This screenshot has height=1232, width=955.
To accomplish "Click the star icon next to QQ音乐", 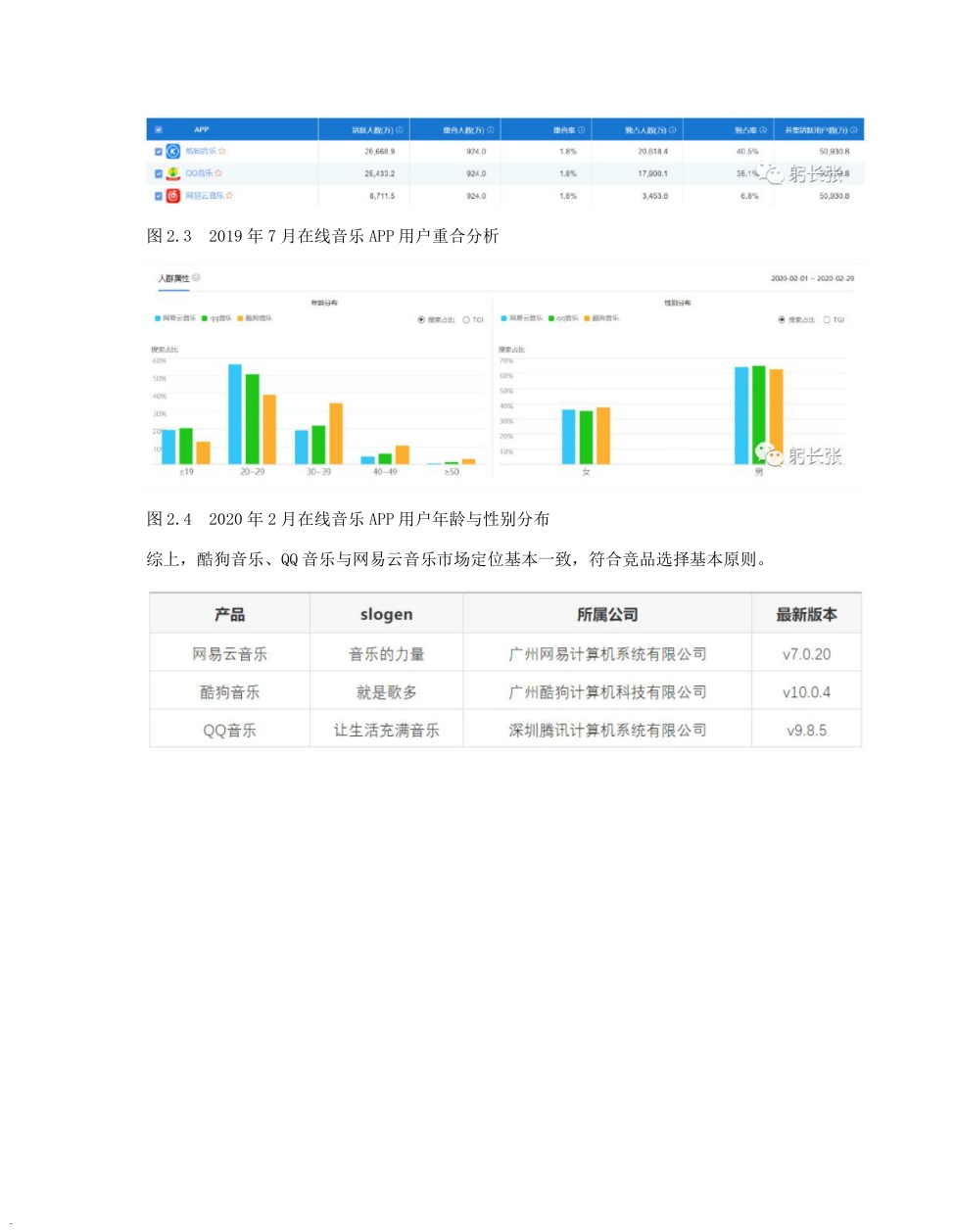I will tap(217, 173).
